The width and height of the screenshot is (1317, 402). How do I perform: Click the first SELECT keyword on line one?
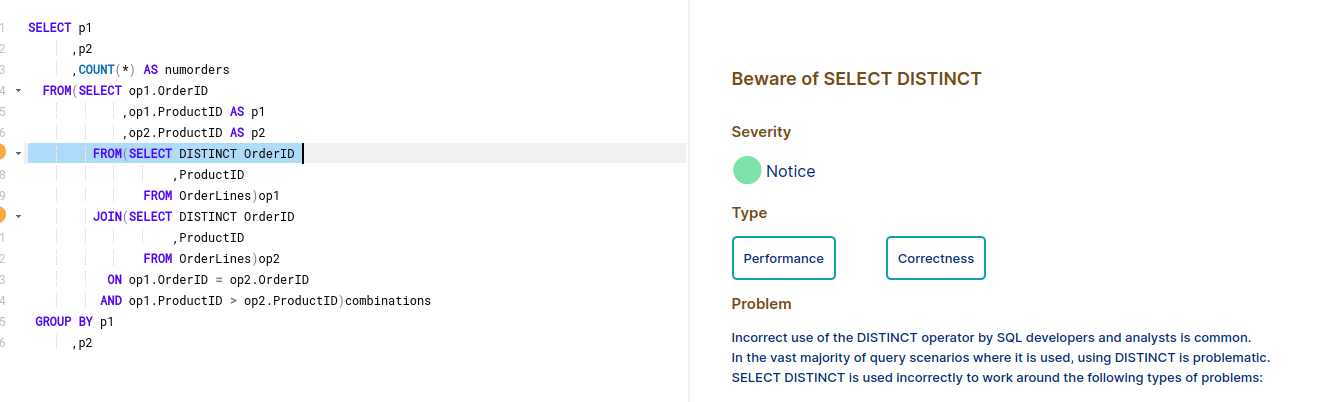click(50, 28)
